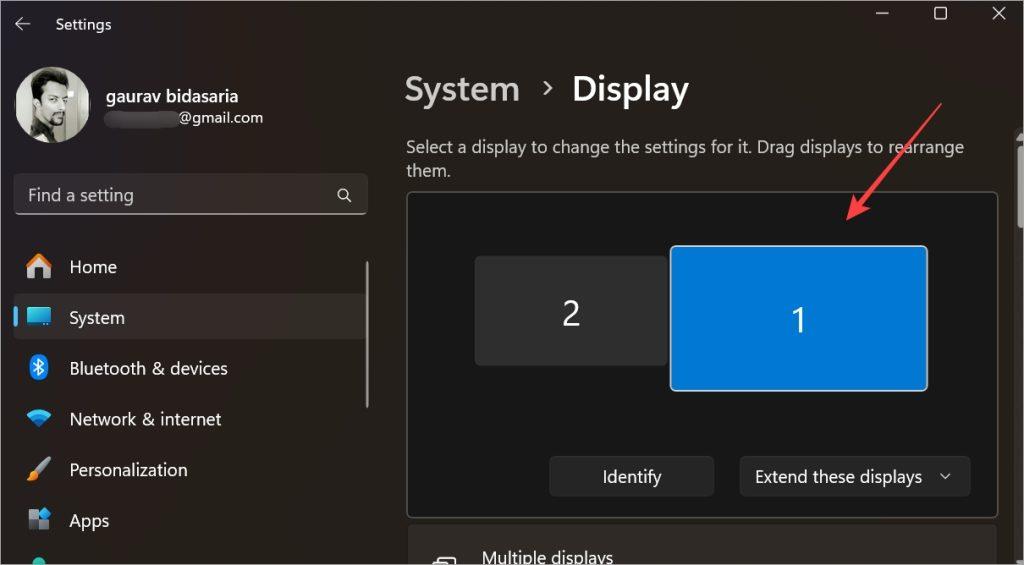Open the Personalization section
1024x565 pixels.
189,470
